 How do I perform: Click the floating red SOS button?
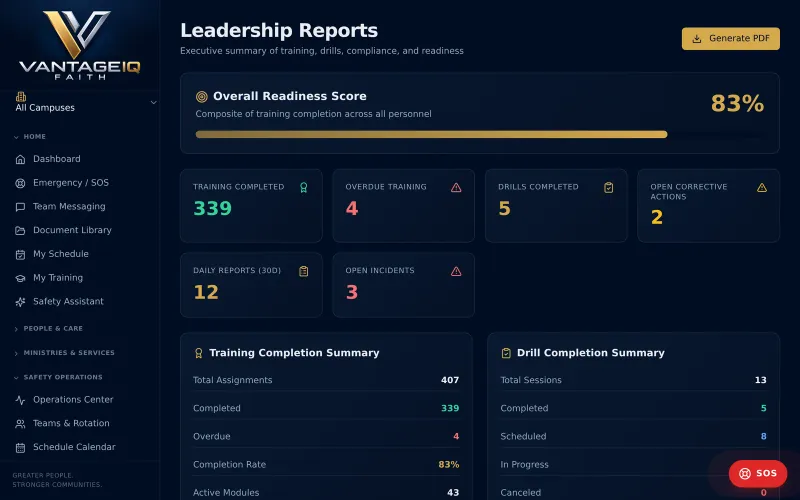pyautogui.click(x=758, y=473)
